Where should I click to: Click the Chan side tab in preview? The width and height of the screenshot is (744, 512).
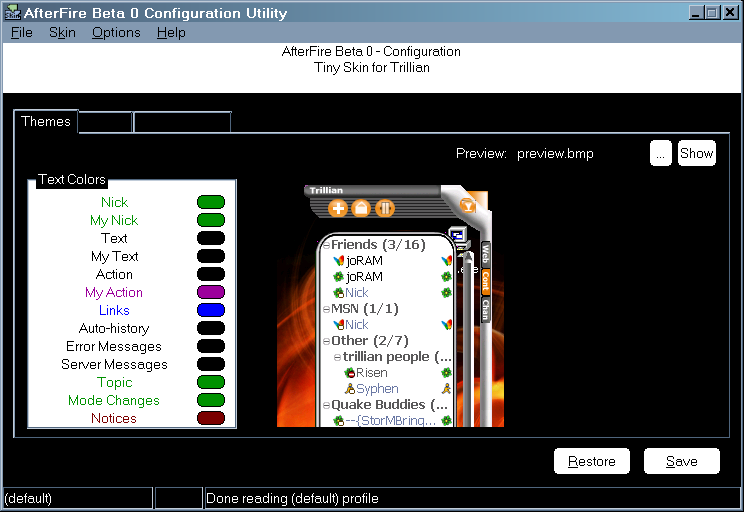[x=485, y=309]
